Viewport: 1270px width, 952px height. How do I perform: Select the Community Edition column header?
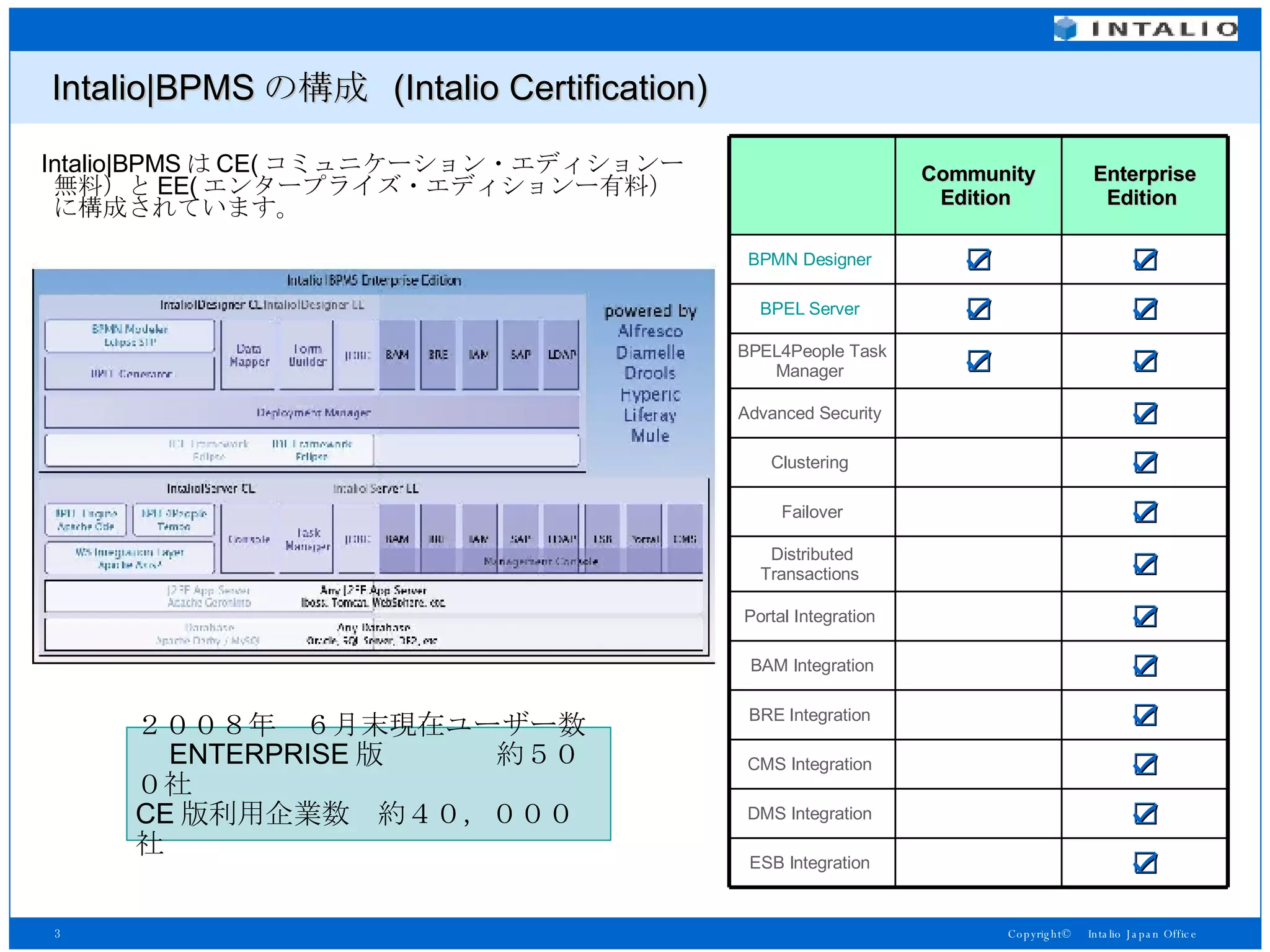click(978, 185)
